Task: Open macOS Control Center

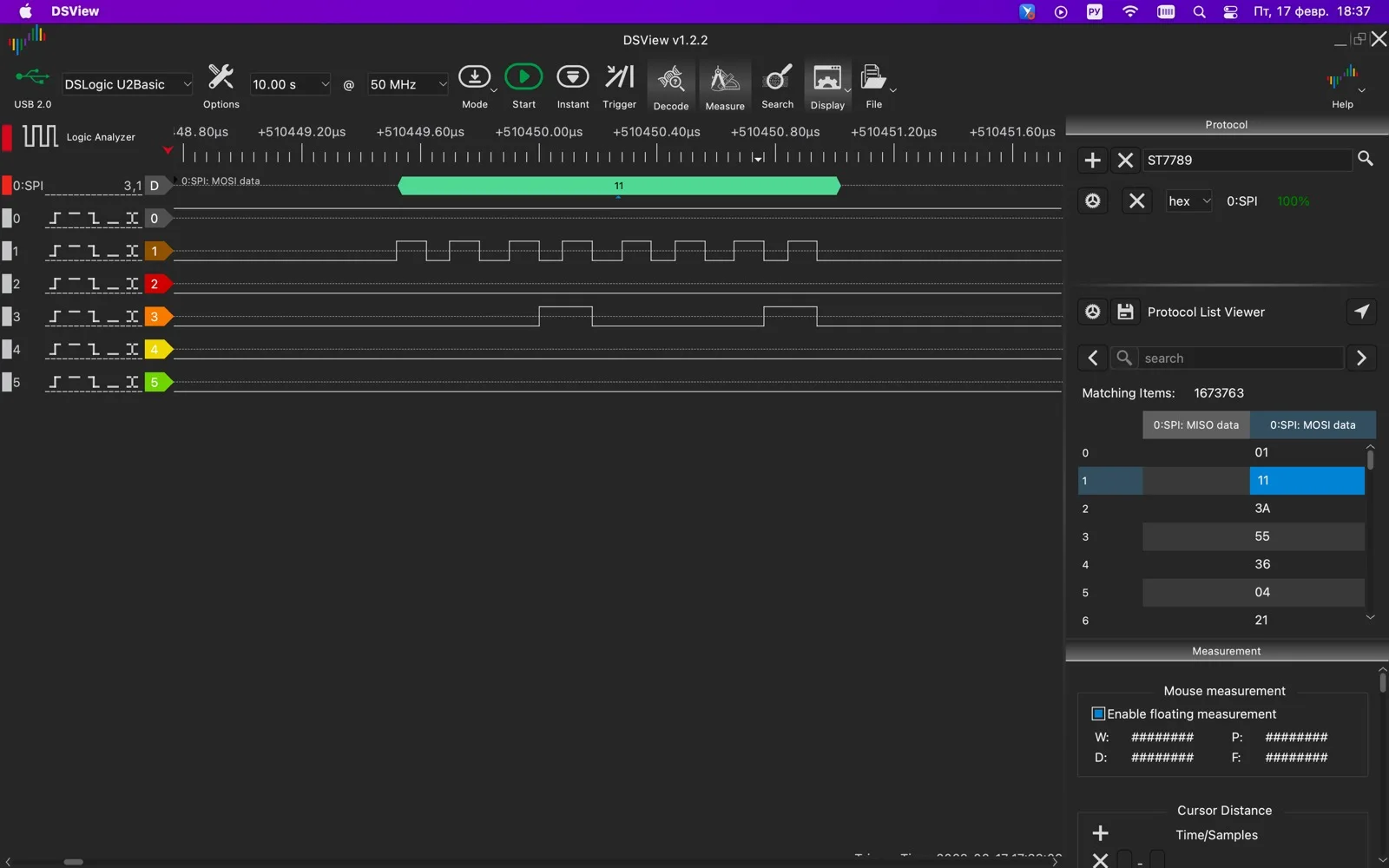Action: [x=1230, y=11]
